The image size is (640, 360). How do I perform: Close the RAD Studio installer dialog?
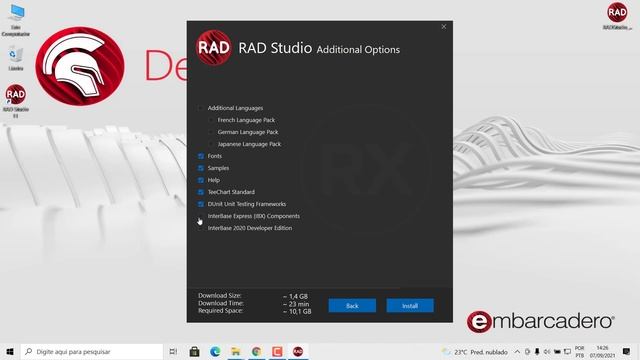(x=444, y=27)
